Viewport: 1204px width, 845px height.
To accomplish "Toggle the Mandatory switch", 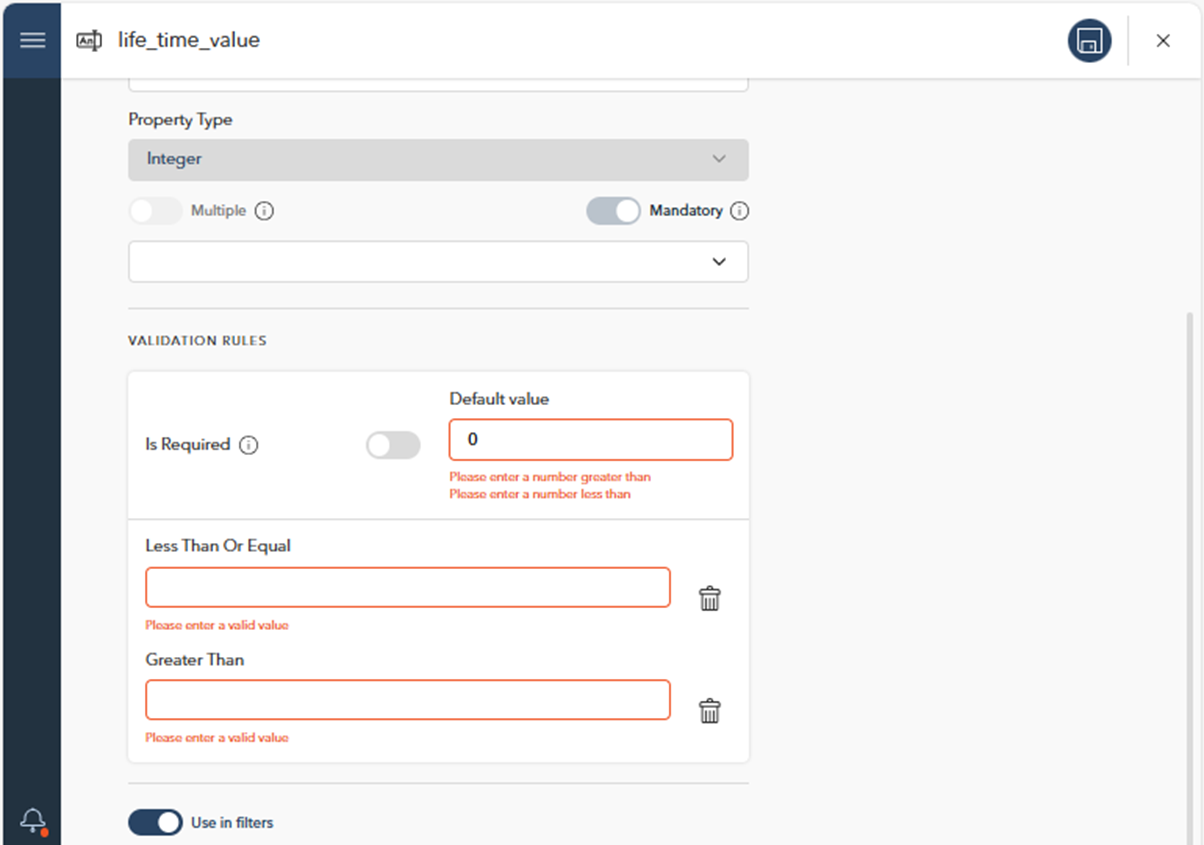I will [613, 211].
